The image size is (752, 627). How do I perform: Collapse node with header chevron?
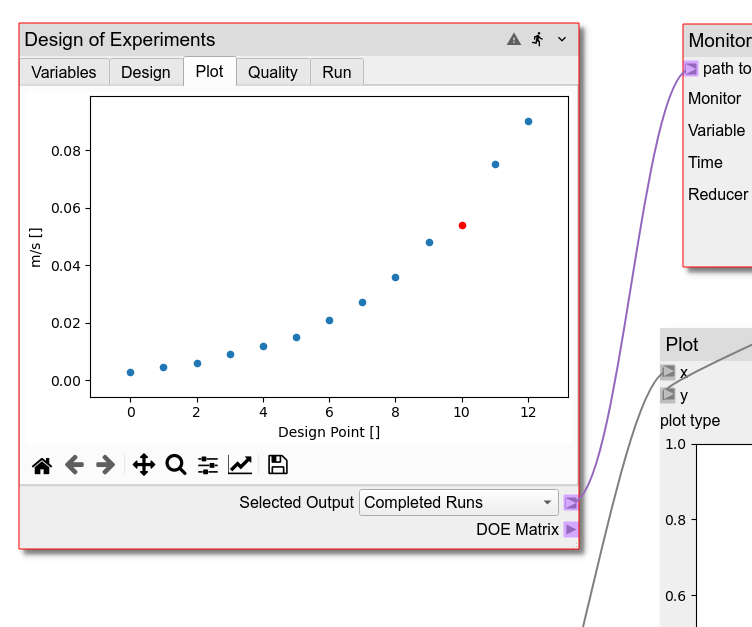[562, 39]
